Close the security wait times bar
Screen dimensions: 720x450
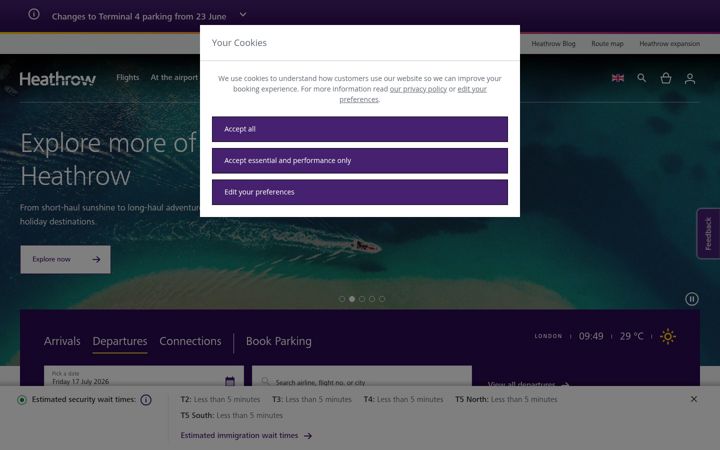pos(694,399)
